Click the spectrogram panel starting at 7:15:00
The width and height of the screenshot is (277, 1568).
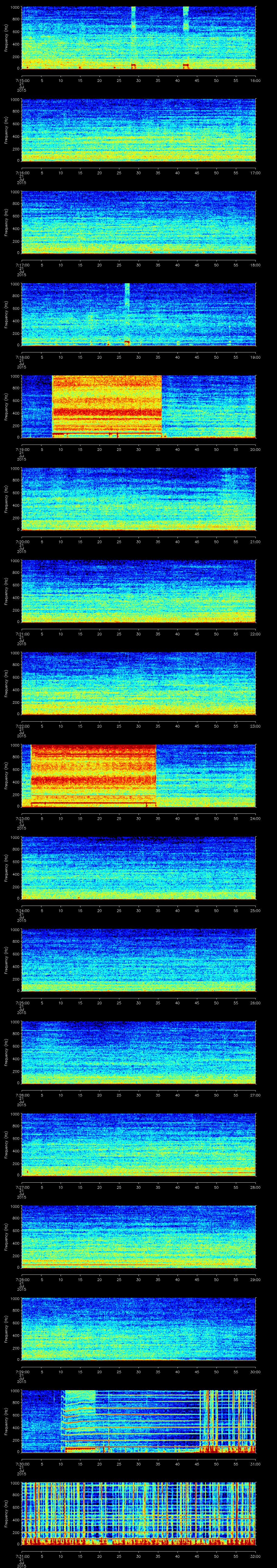(139, 38)
